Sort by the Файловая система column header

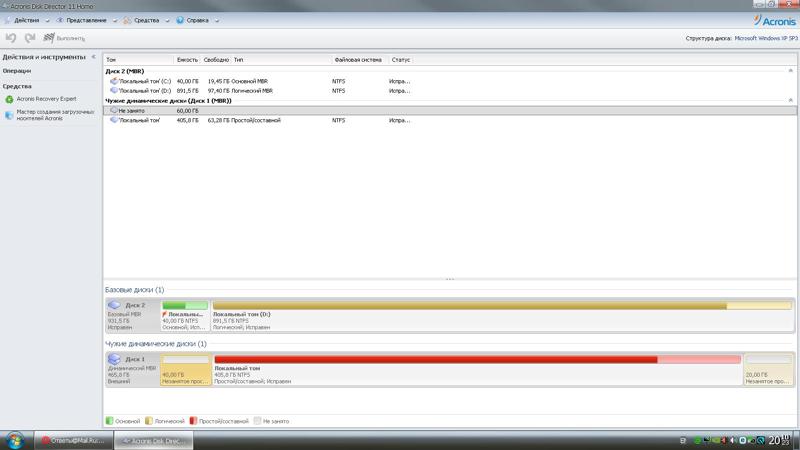click(358, 60)
